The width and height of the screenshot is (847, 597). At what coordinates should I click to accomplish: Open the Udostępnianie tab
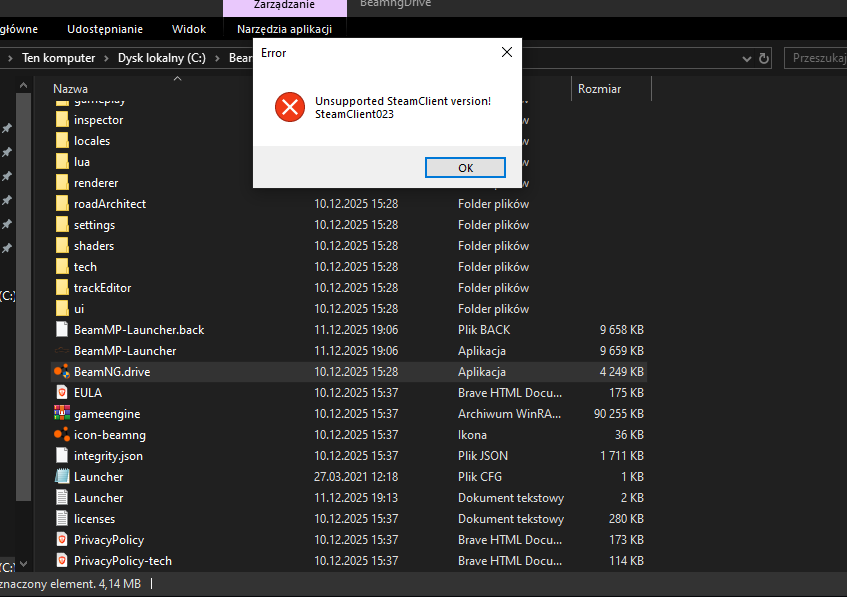105,29
